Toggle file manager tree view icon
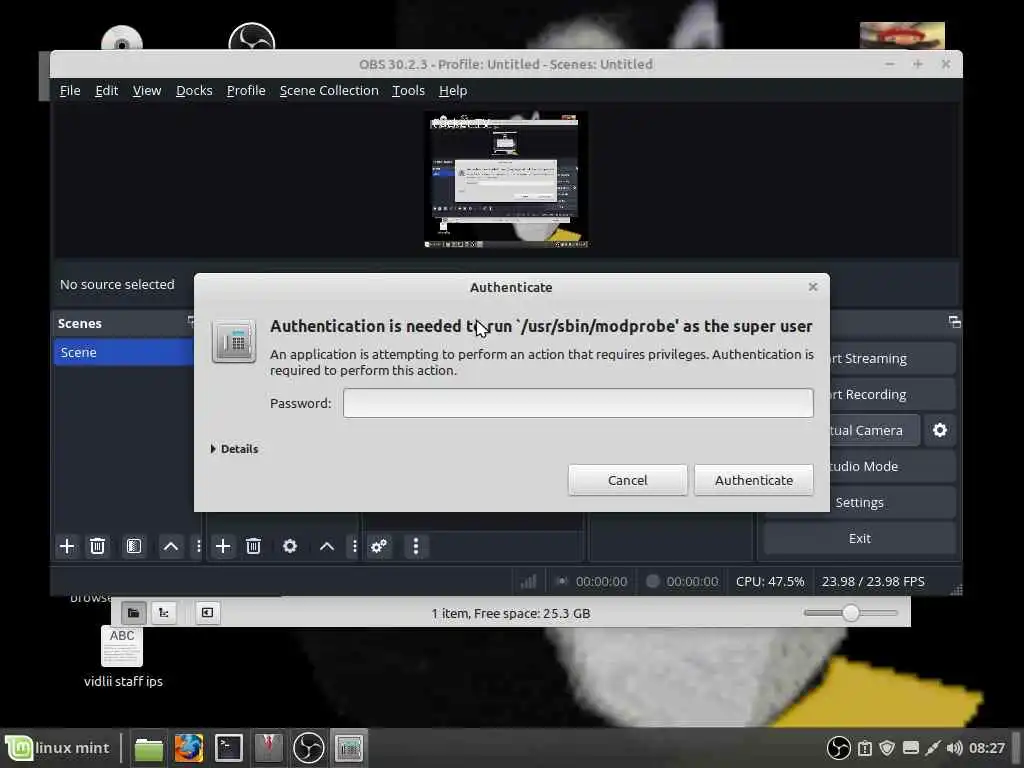Image resolution: width=1024 pixels, height=768 pixels. click(x=164, y=613)
